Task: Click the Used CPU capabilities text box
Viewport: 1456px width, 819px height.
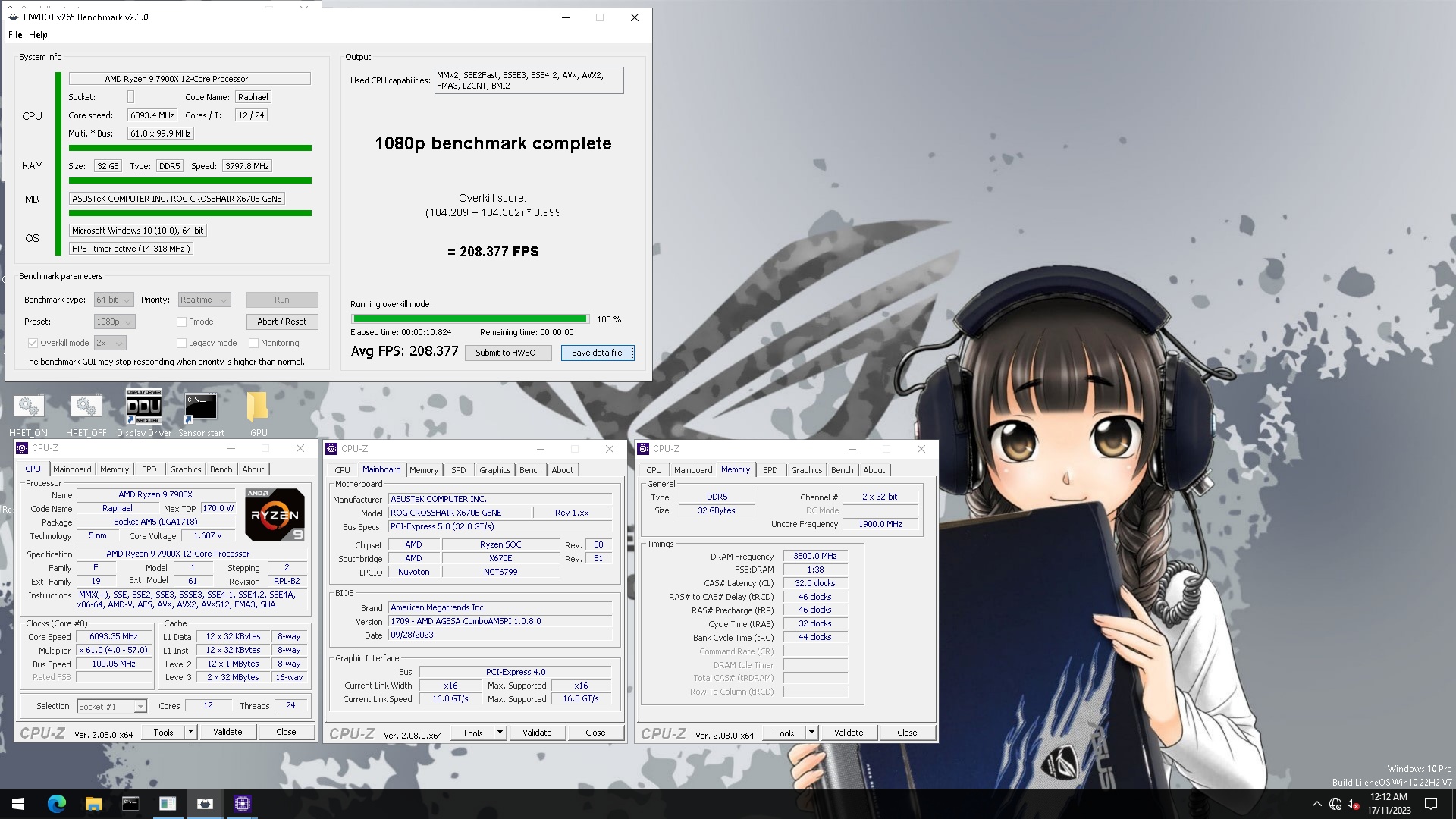Action: click(x=529, y=80)
